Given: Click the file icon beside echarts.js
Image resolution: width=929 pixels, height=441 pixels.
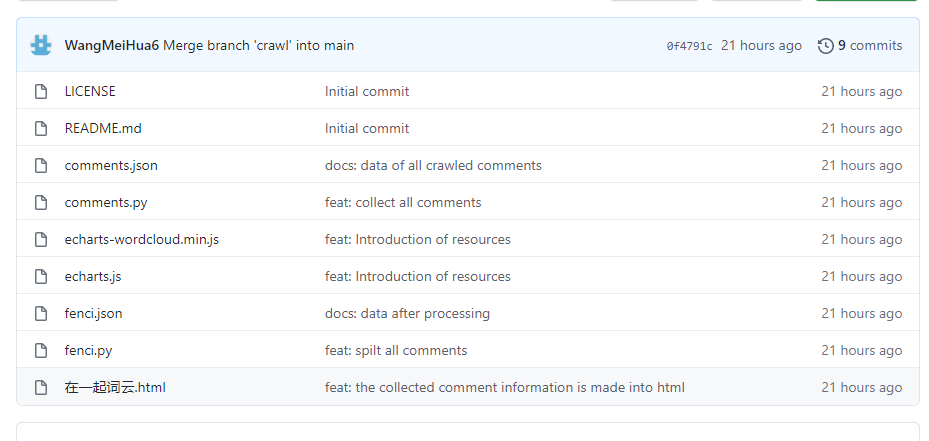Looking at the screenshot, I should point(41,276).
